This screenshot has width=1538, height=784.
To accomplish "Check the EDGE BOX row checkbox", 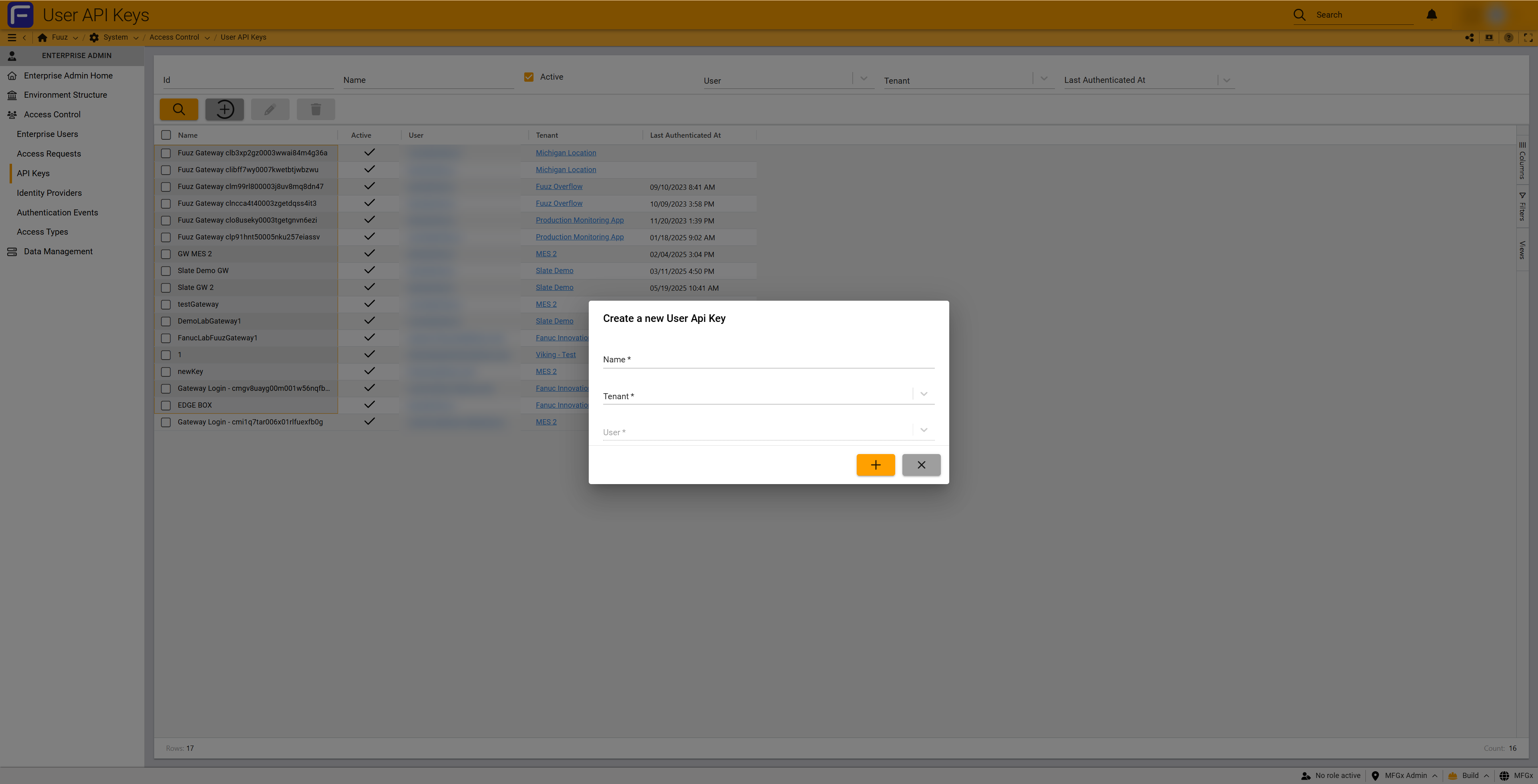I will pos(166,406).
